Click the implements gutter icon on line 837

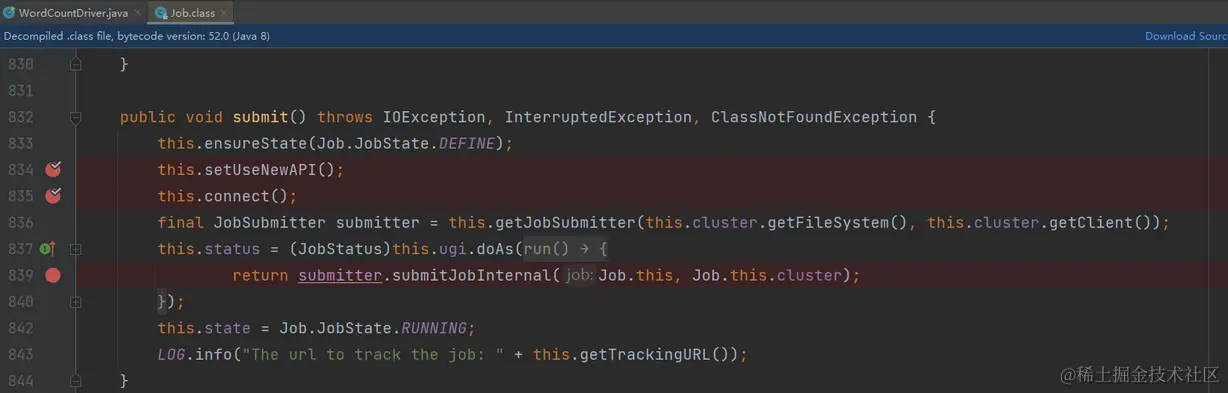point(47,248)
